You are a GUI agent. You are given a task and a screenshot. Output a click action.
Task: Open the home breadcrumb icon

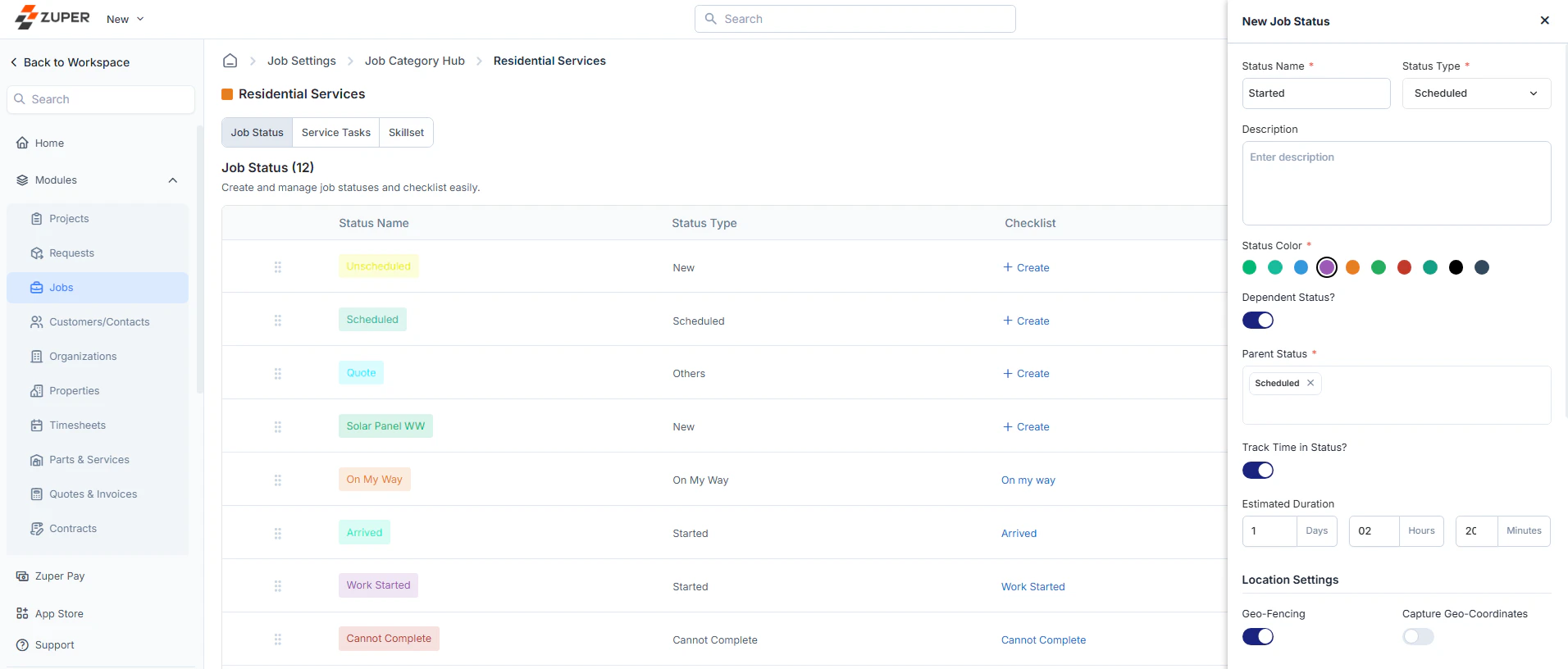(x=230, y=61)
